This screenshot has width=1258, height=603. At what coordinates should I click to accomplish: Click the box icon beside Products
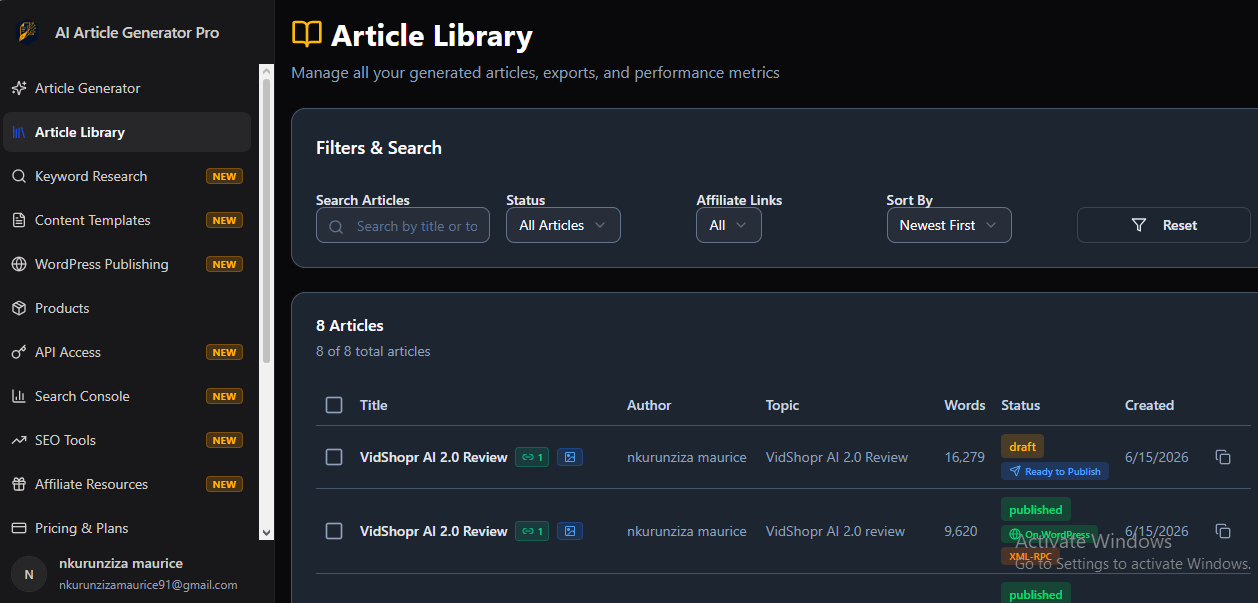pos(18,308)
